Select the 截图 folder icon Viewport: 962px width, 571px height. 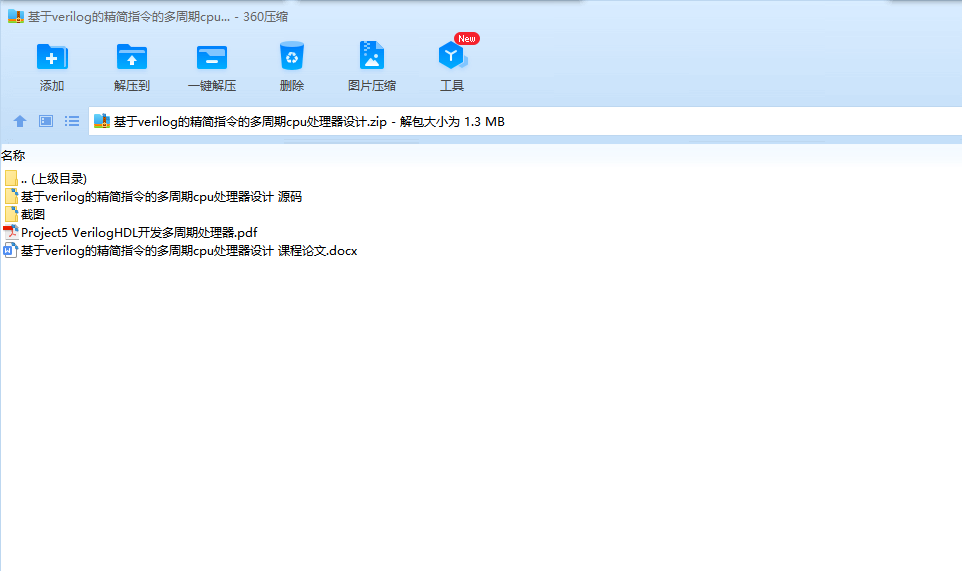click(x=11, y=214)
